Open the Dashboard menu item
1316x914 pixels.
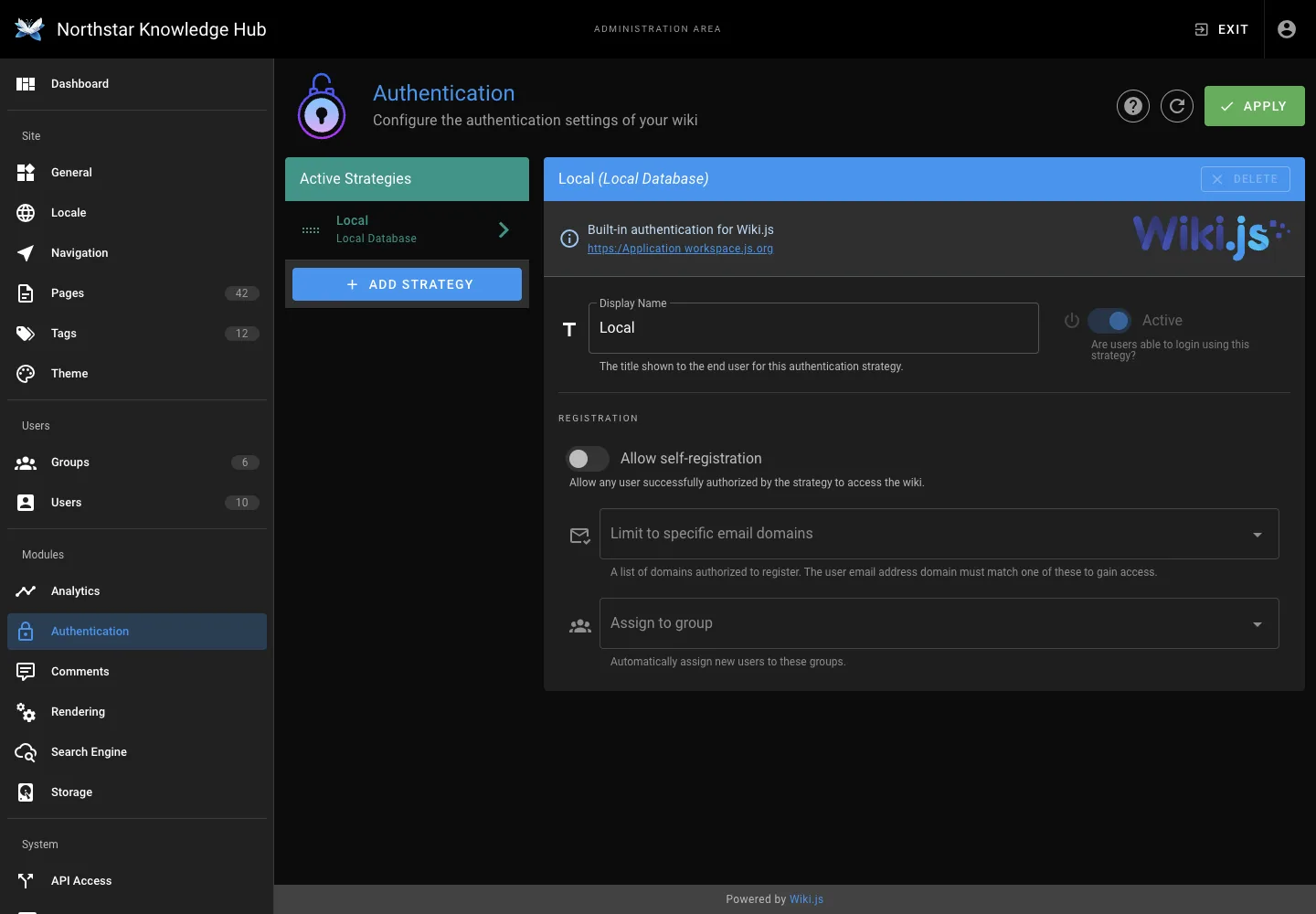[x=137, y=84]
